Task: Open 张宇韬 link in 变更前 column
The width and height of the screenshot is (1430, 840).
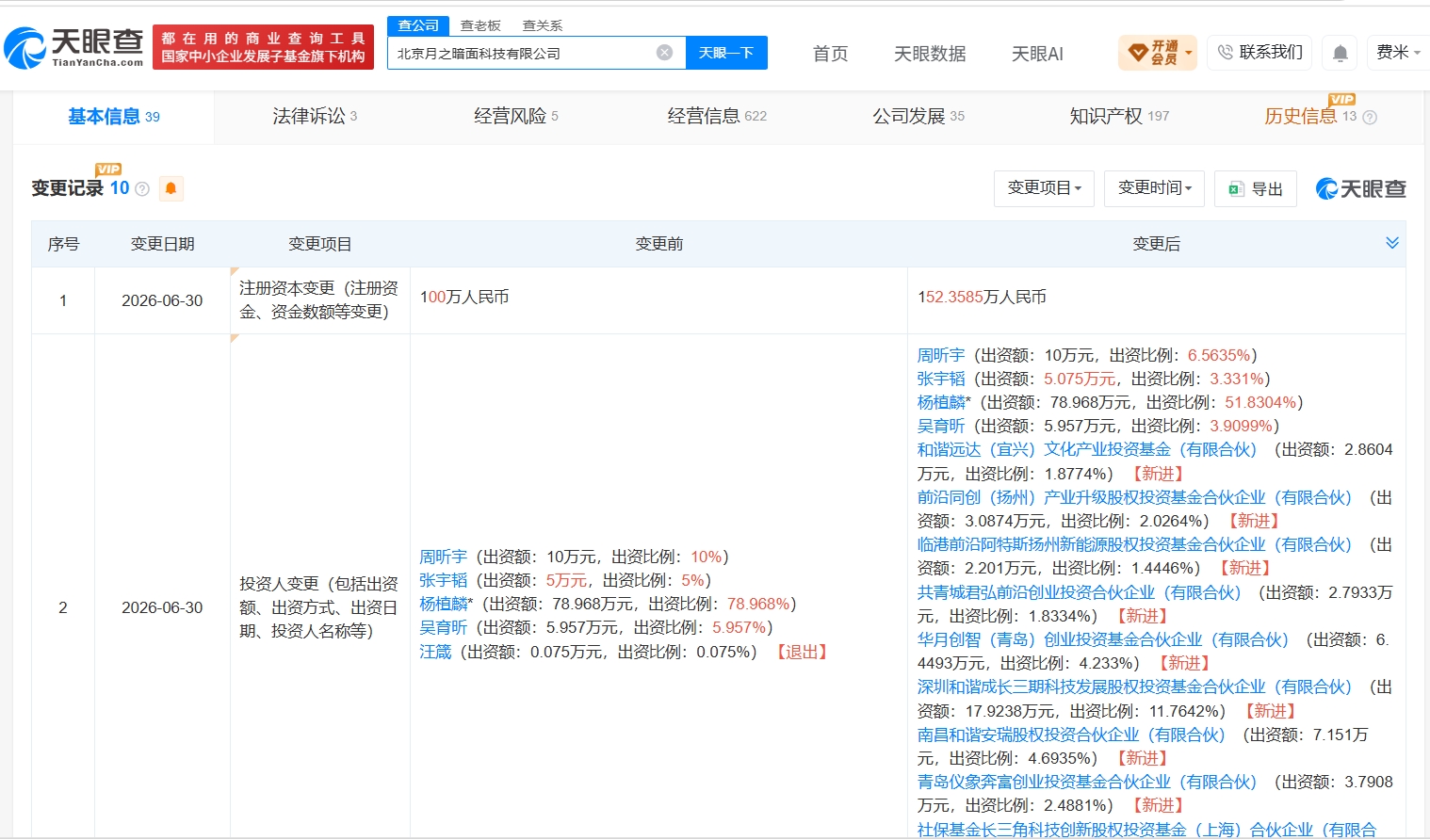Action: tap(444, 580)
